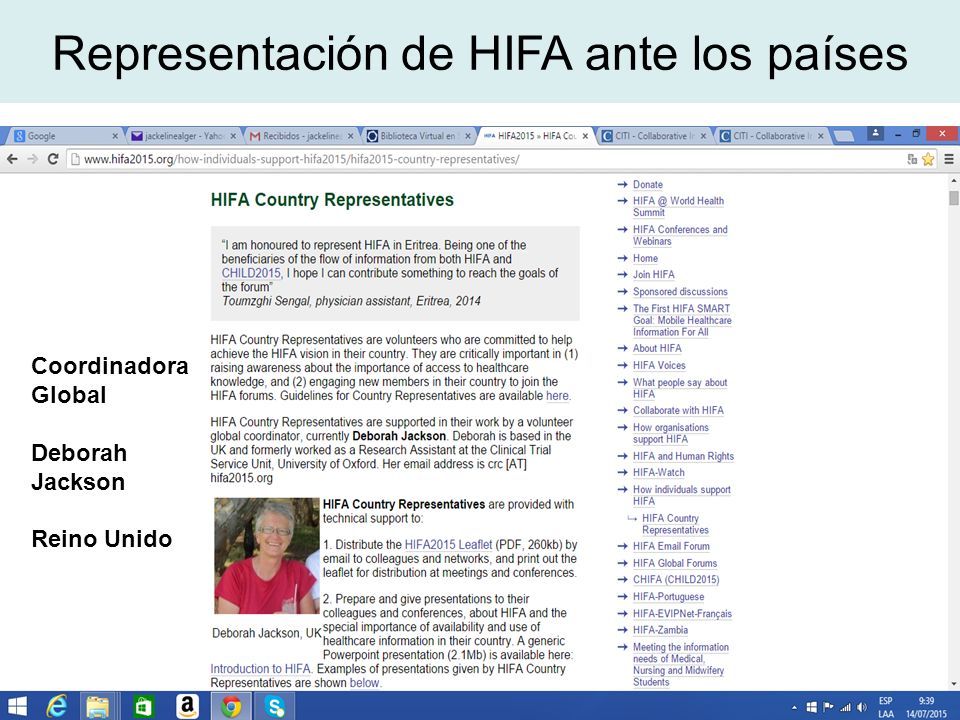The image size is (960, 720).
Task: Open HIFA Conferences and Webinars link
Action: click(x=680, y=235)
